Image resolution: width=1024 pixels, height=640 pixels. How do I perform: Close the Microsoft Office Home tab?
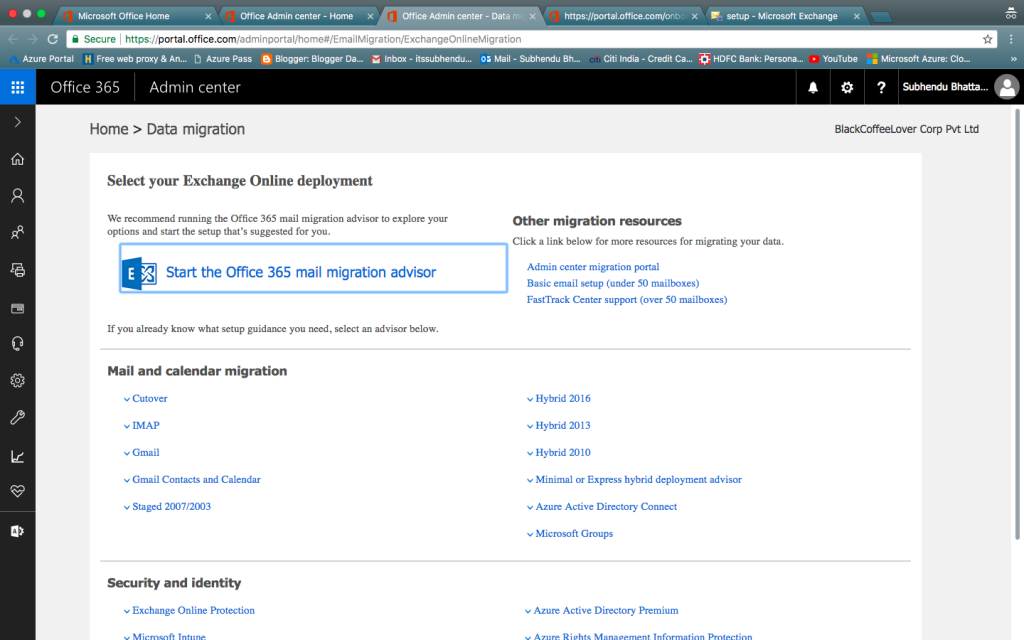coord(208,16)
